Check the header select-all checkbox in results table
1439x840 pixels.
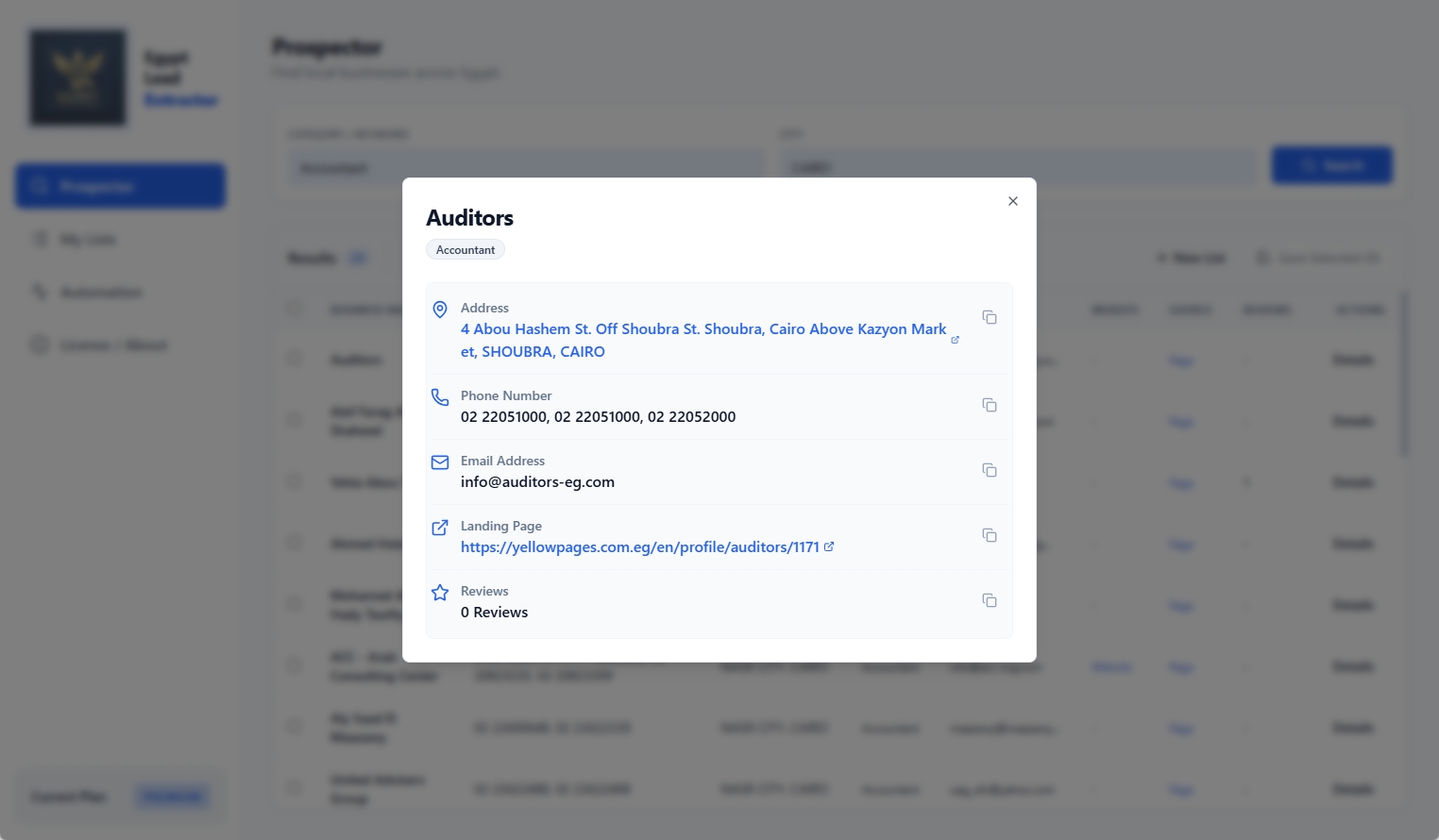[x=294, y=309]
